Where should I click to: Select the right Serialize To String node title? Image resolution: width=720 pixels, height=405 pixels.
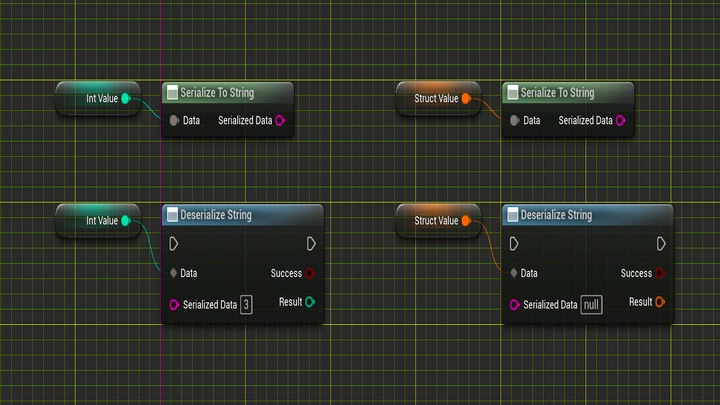coord(557,93)
